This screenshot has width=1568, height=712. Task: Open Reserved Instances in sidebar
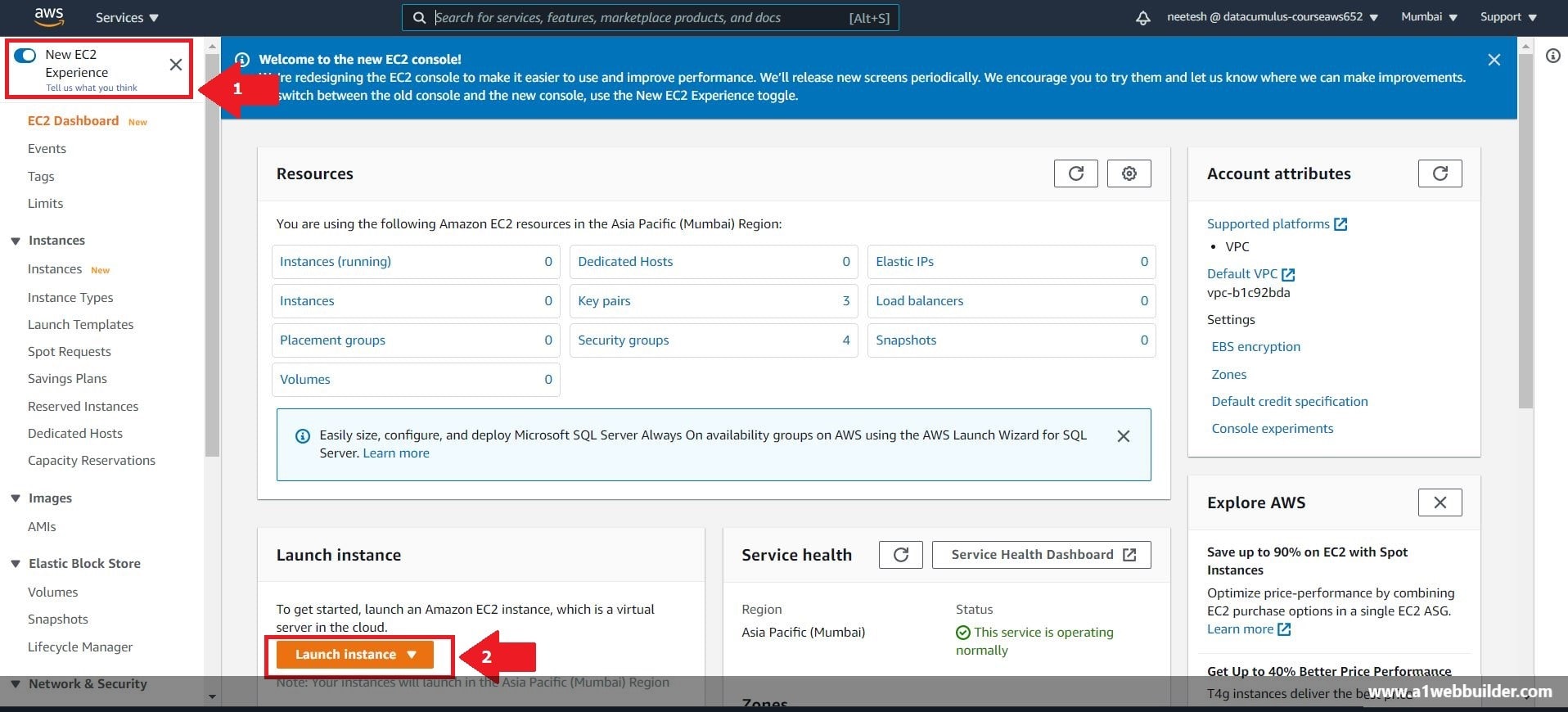tap(83, 407)
